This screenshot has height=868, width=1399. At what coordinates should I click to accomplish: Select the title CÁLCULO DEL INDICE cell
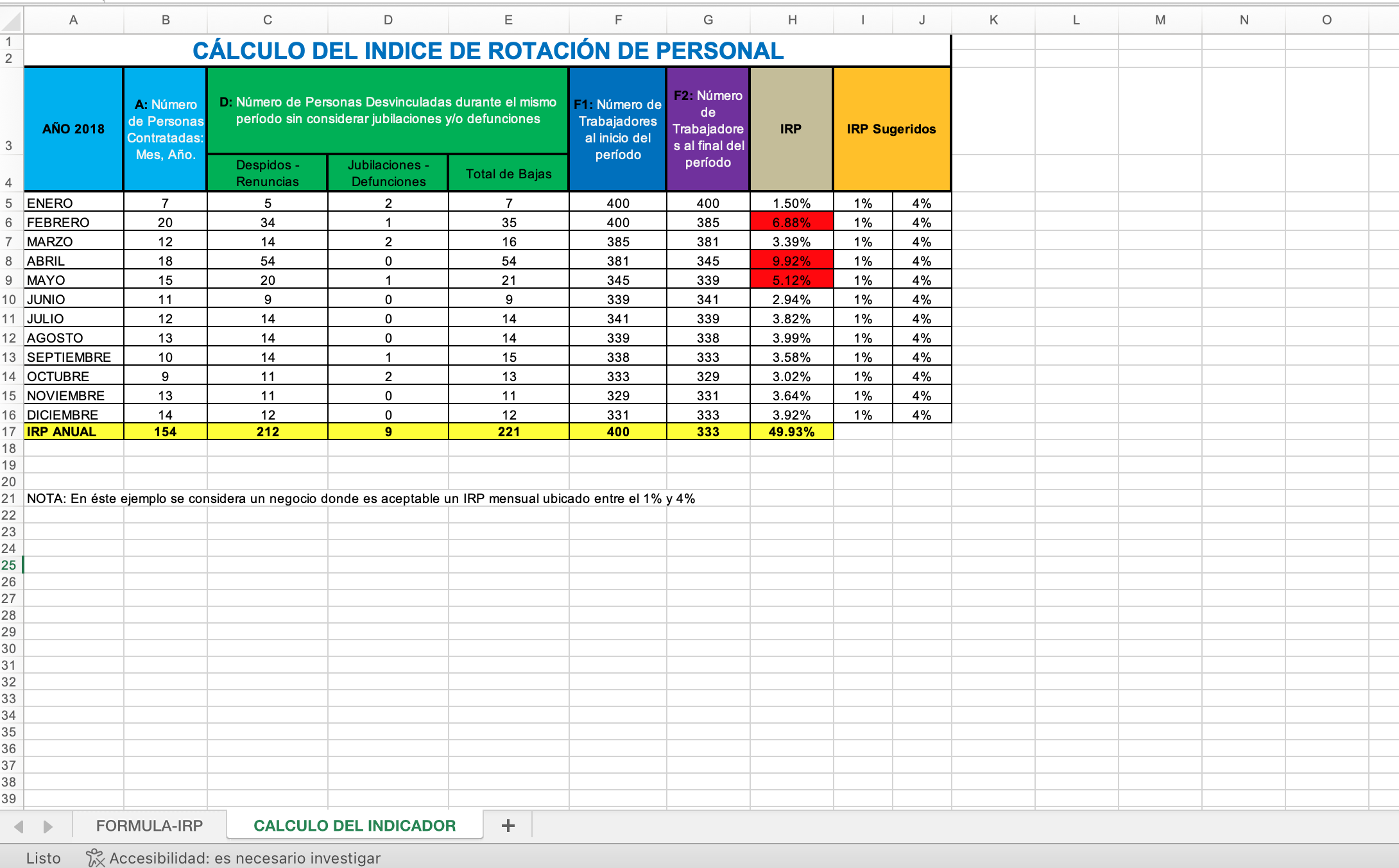pos(487,51)
